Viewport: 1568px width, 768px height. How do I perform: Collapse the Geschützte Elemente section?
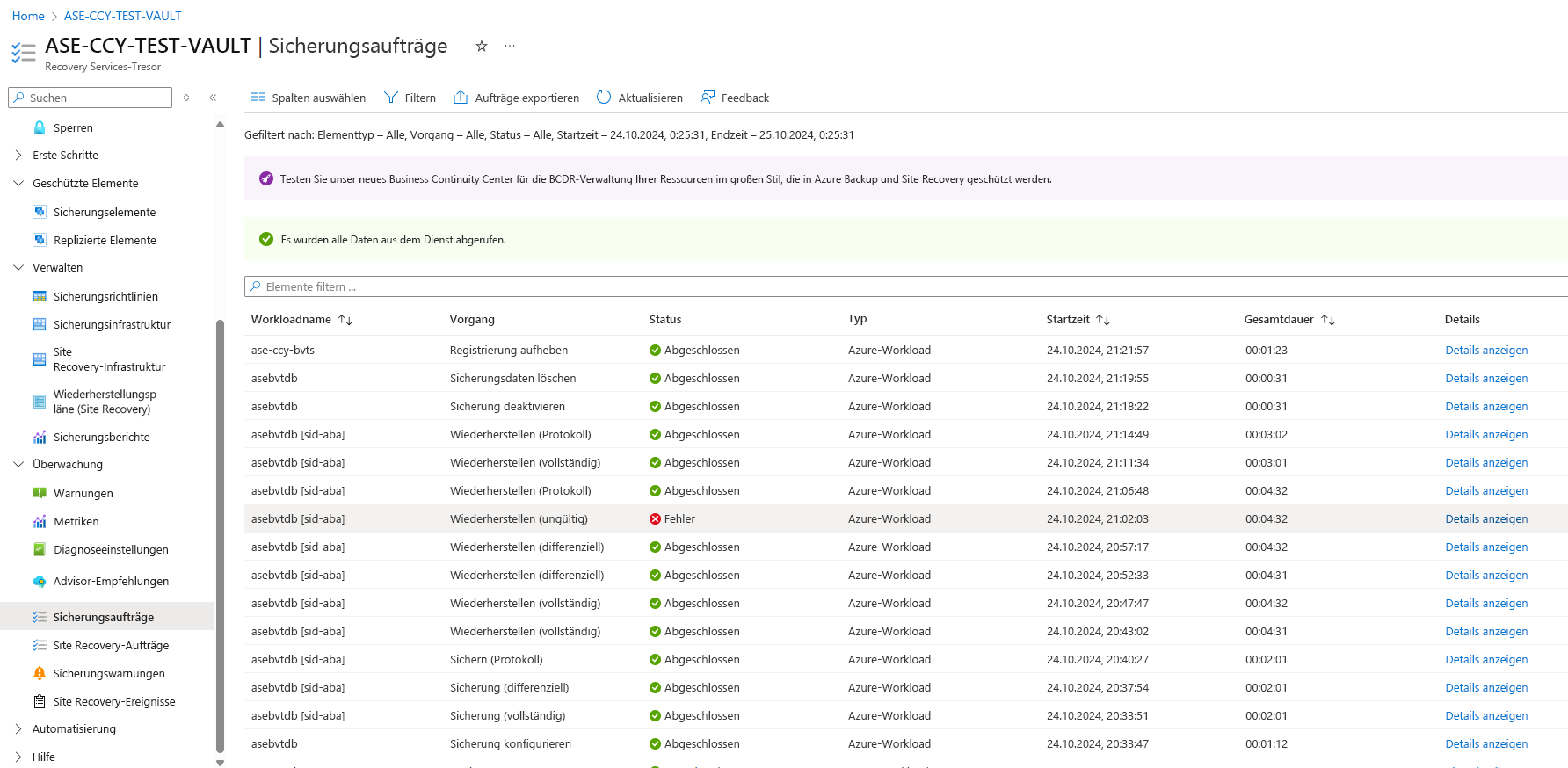18,184
